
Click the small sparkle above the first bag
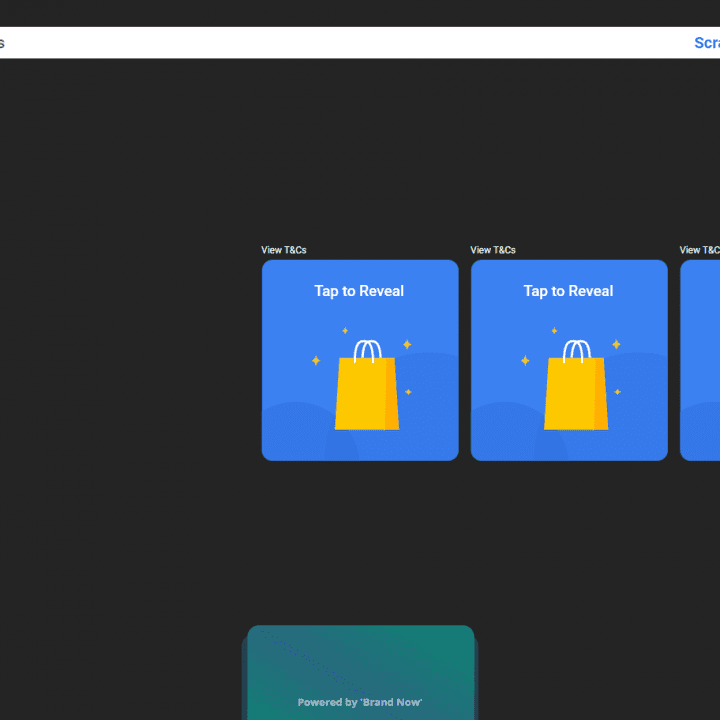[345, 330]
